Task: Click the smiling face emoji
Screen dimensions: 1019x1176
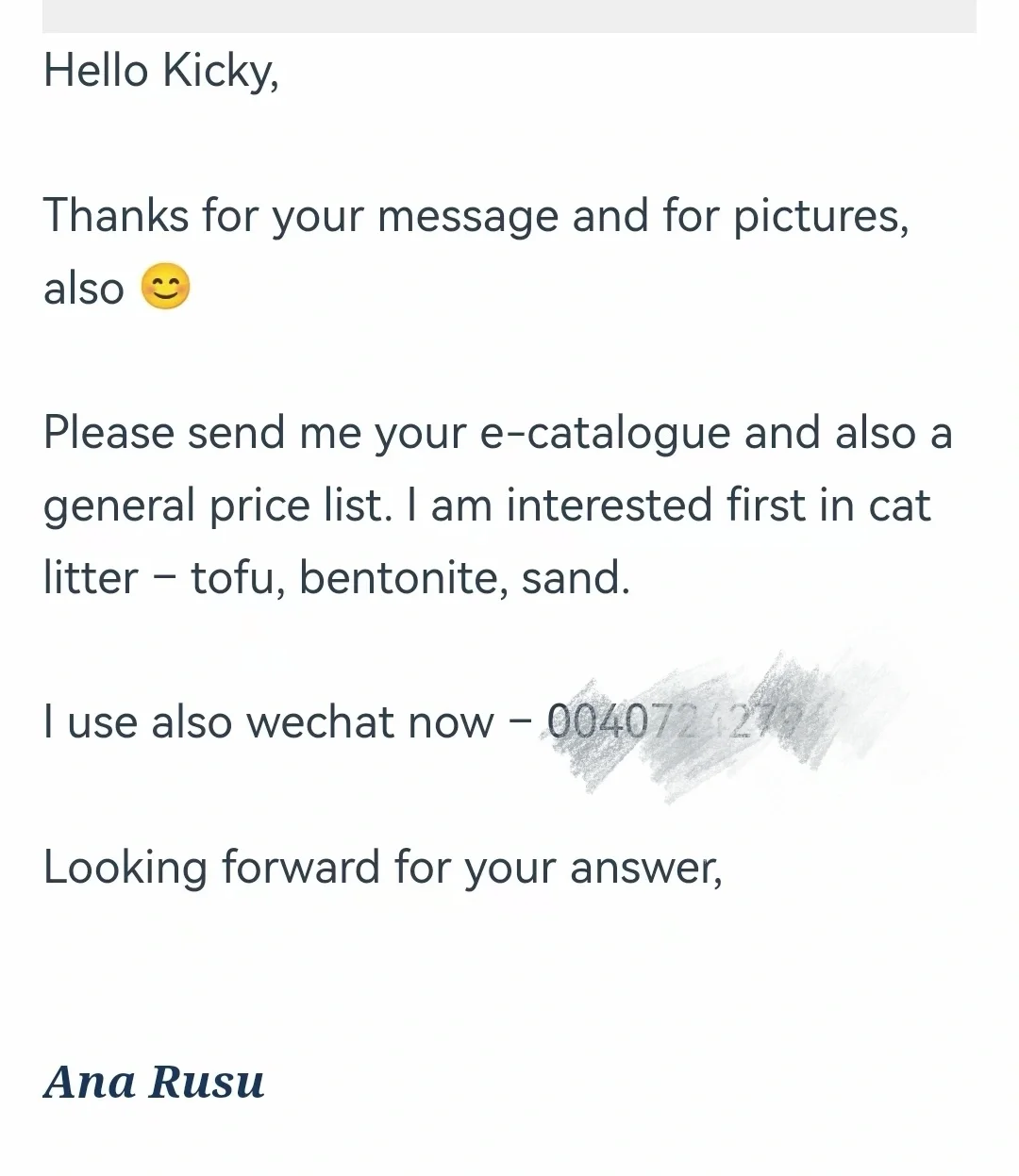Action: [165, 287]
